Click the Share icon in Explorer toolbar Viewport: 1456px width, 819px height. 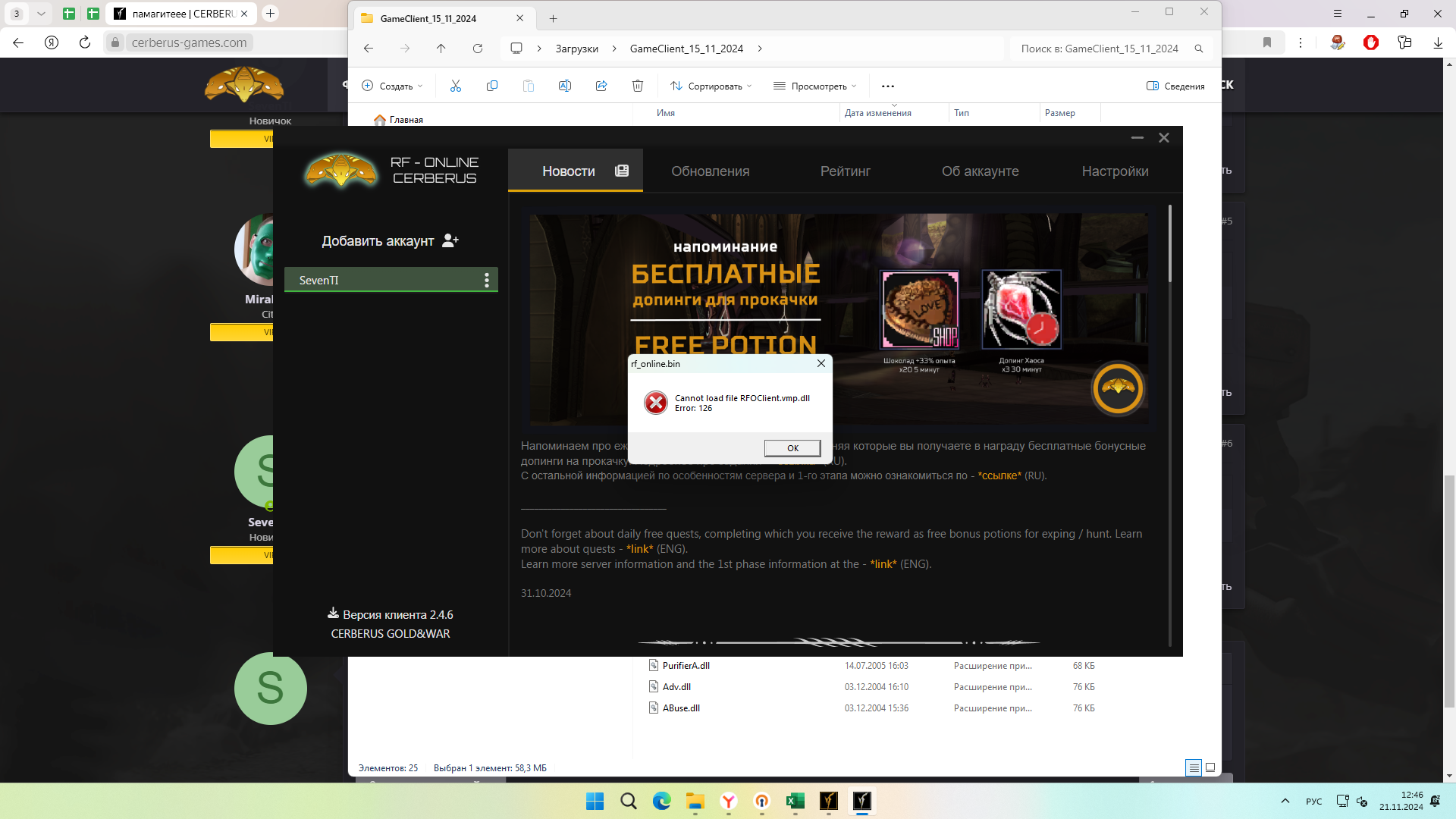pyautogui.click(x=601, y=86)
